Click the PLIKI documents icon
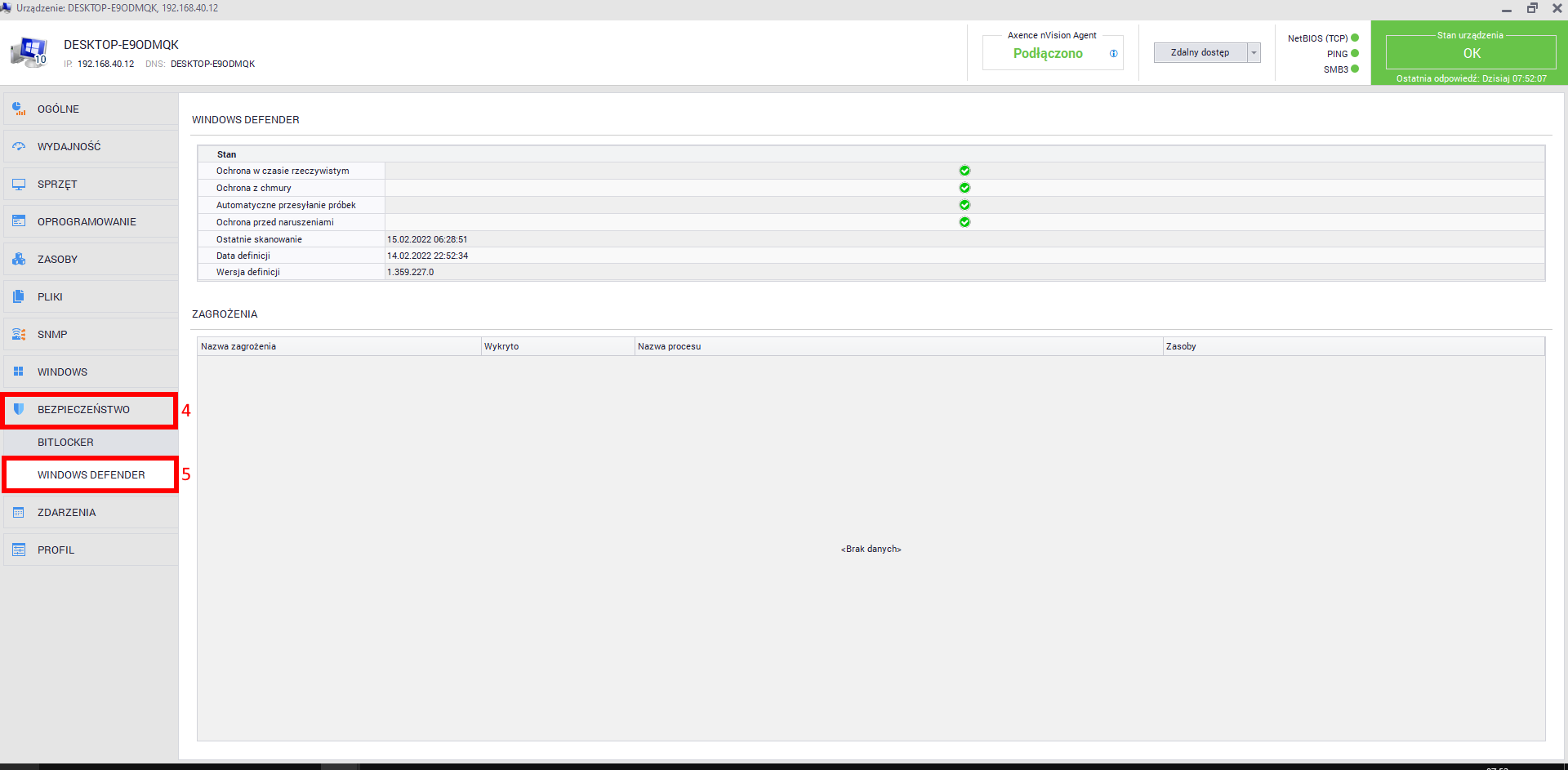Image resolution: width=1568 pixels, height=770 pixels. pyautogui.click(x=19, y=296)
